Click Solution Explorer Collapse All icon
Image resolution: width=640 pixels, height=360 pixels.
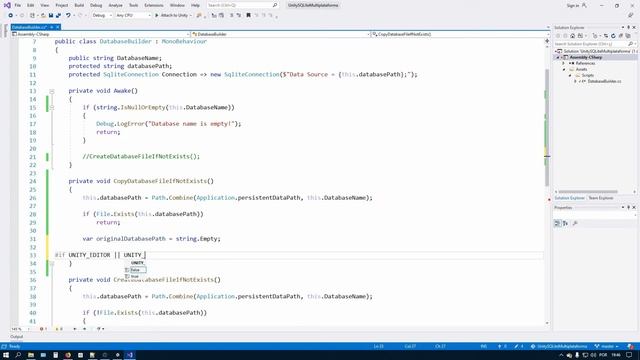click(621, 36)
